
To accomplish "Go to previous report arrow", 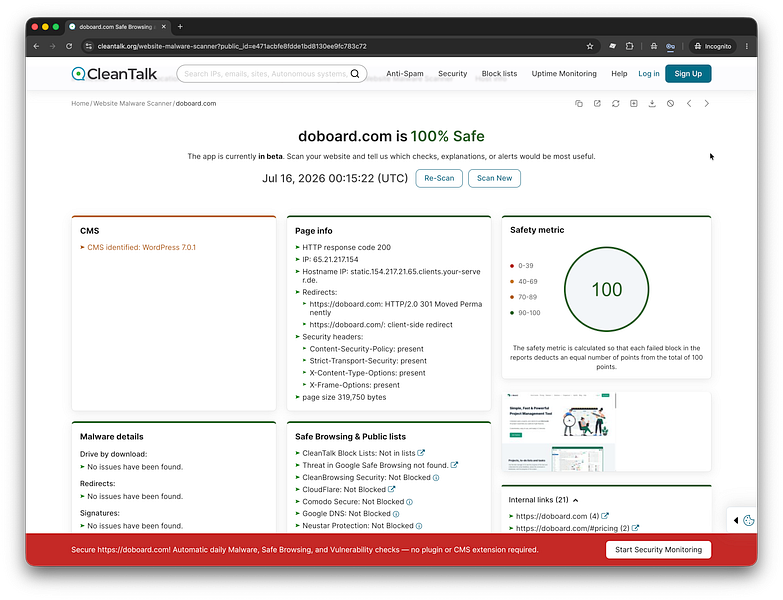I will 689,103.
